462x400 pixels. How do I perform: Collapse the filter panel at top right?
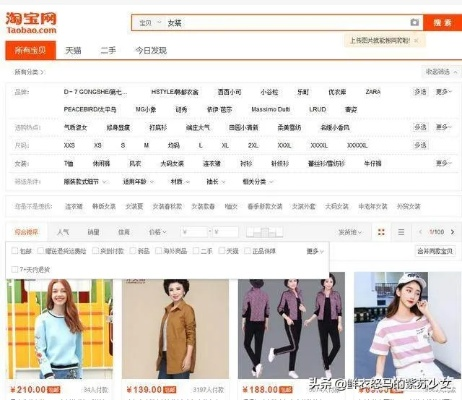click(x=441, y=72)
